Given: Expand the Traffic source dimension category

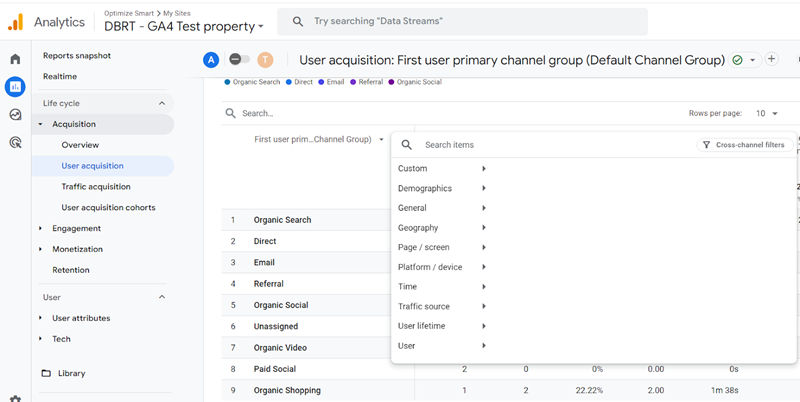Looking at the screenshot, I should pyautogui.click(x=442, y=306).
